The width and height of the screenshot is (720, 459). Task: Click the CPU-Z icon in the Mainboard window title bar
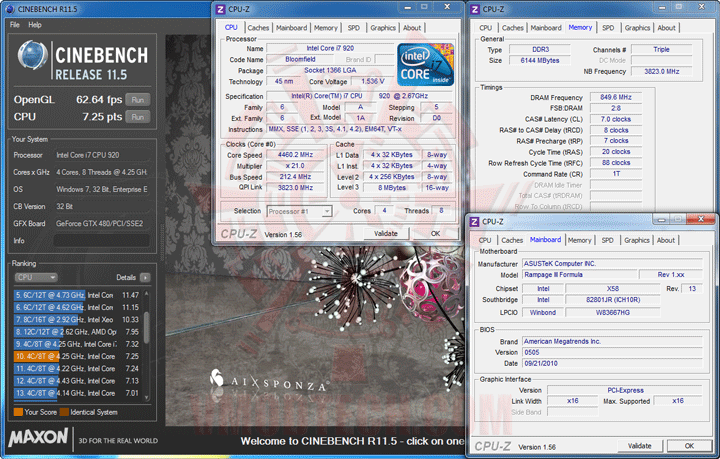pos(474,222)
